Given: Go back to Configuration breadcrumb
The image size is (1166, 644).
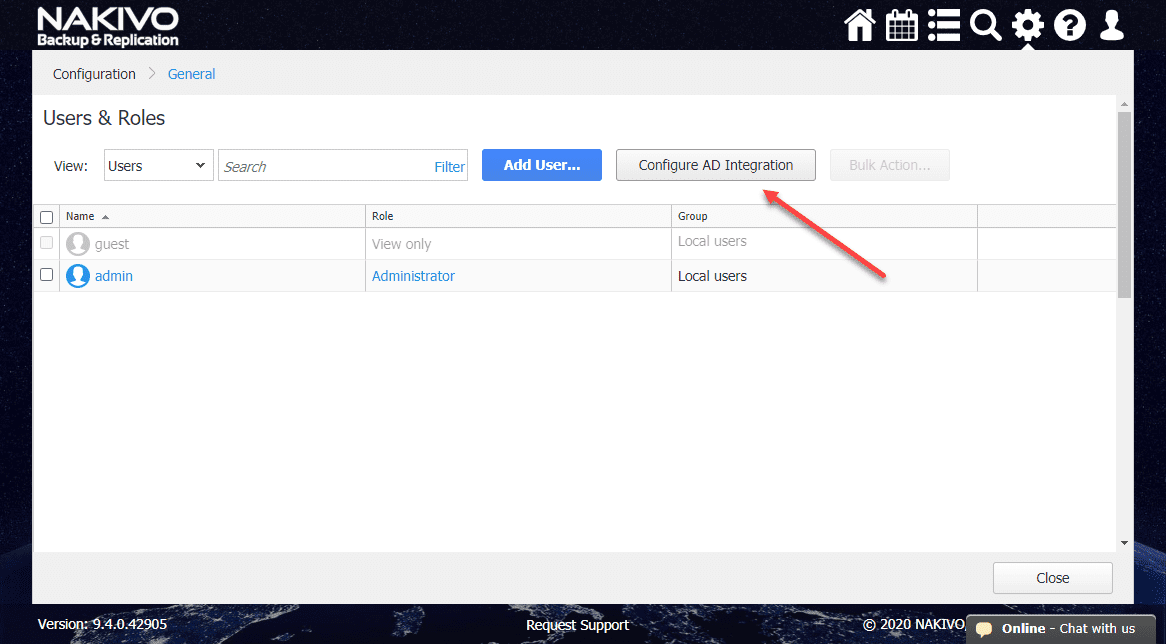Looking at the screenshot, I should pos(94,73).
